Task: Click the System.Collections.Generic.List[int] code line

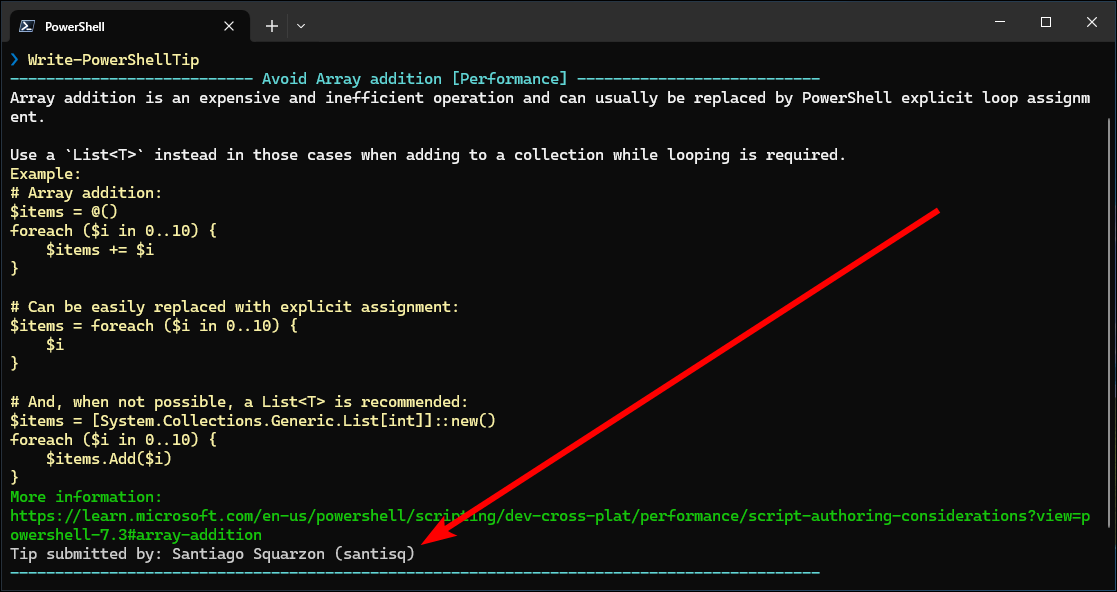Action: pos(253,421)
